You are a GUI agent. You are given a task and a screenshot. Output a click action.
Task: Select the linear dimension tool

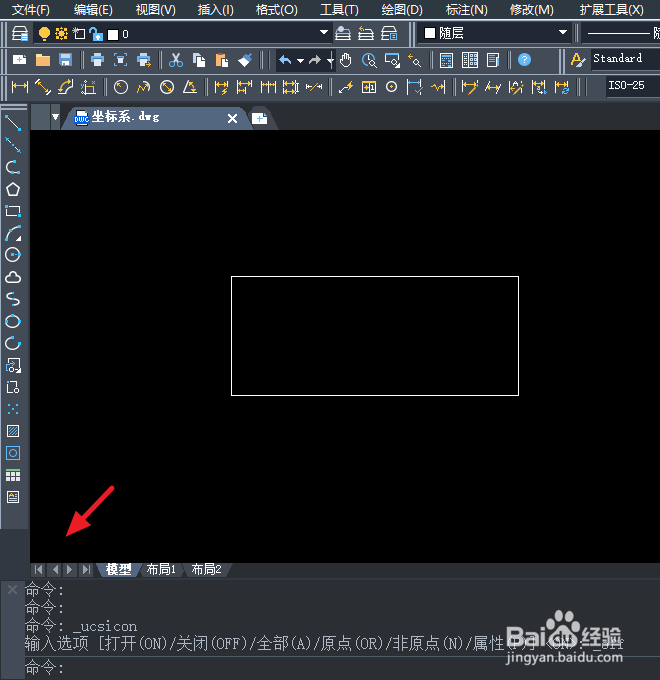[x=20, y=87]
